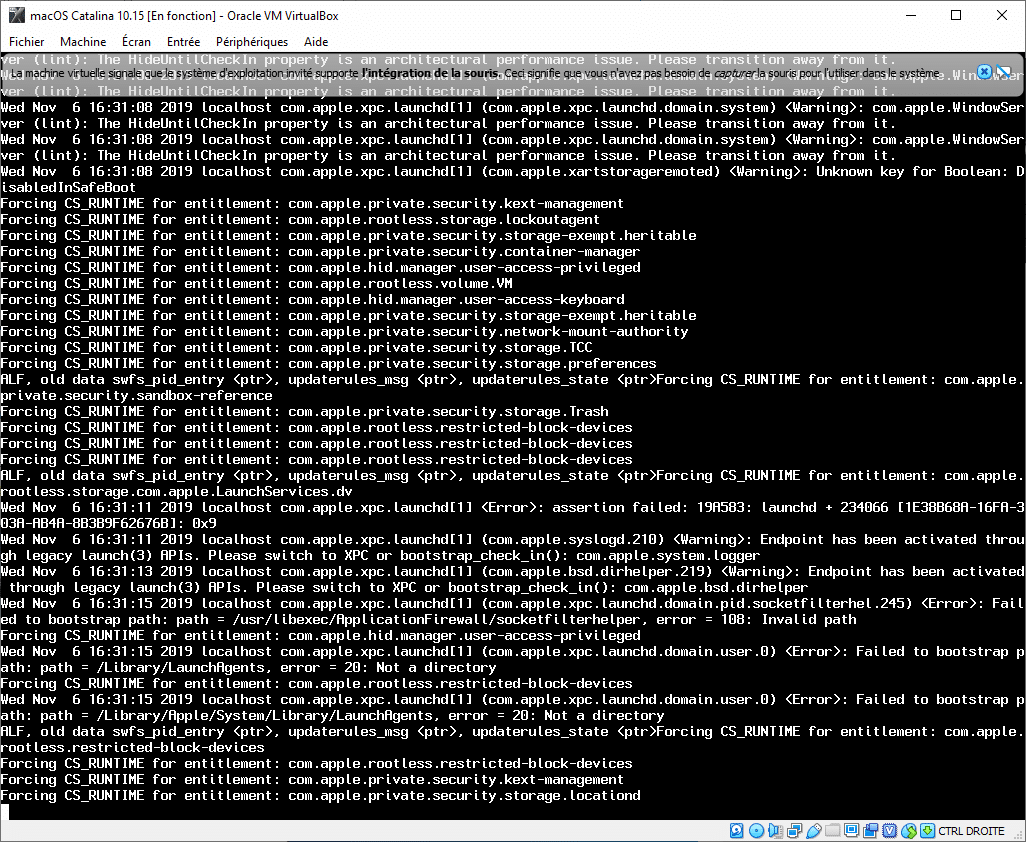Click the "/Library/Apple/System/Library/LaunchAgents" path line
This screenshot has width=1026, height=842.
coord(332,715)
